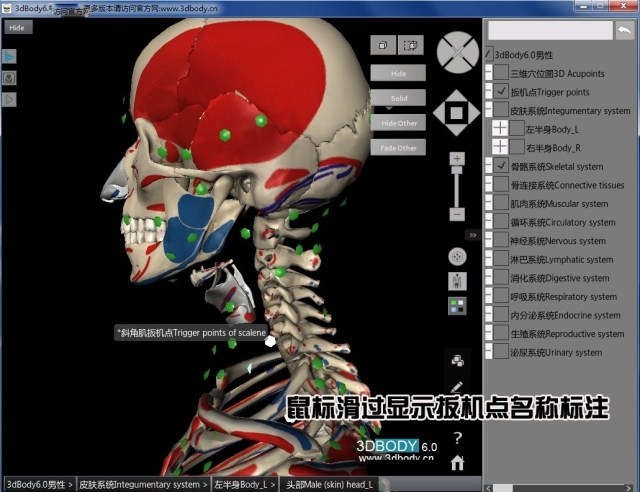This screenshot has height=492, width=640.
Task: Toggle 内分泌系统Endocrine system checkbox
Action: (501, 315)
